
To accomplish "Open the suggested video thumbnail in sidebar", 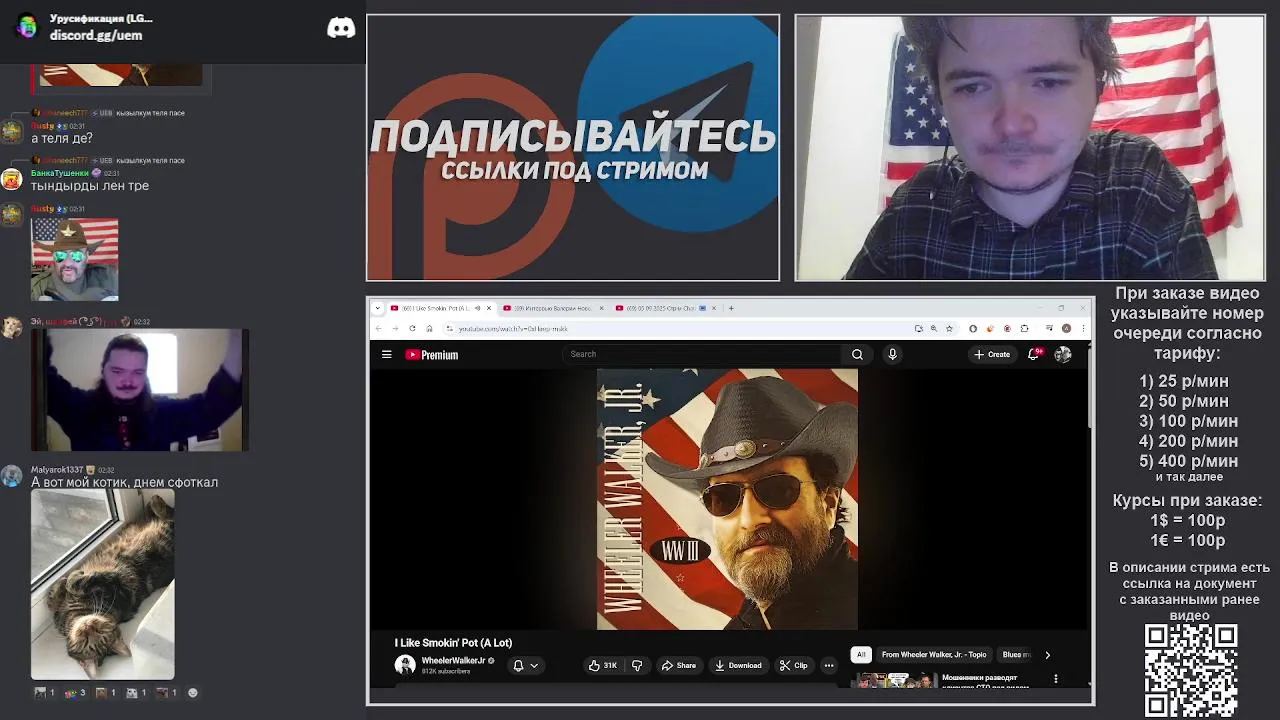I will click(x=895, y=680).
